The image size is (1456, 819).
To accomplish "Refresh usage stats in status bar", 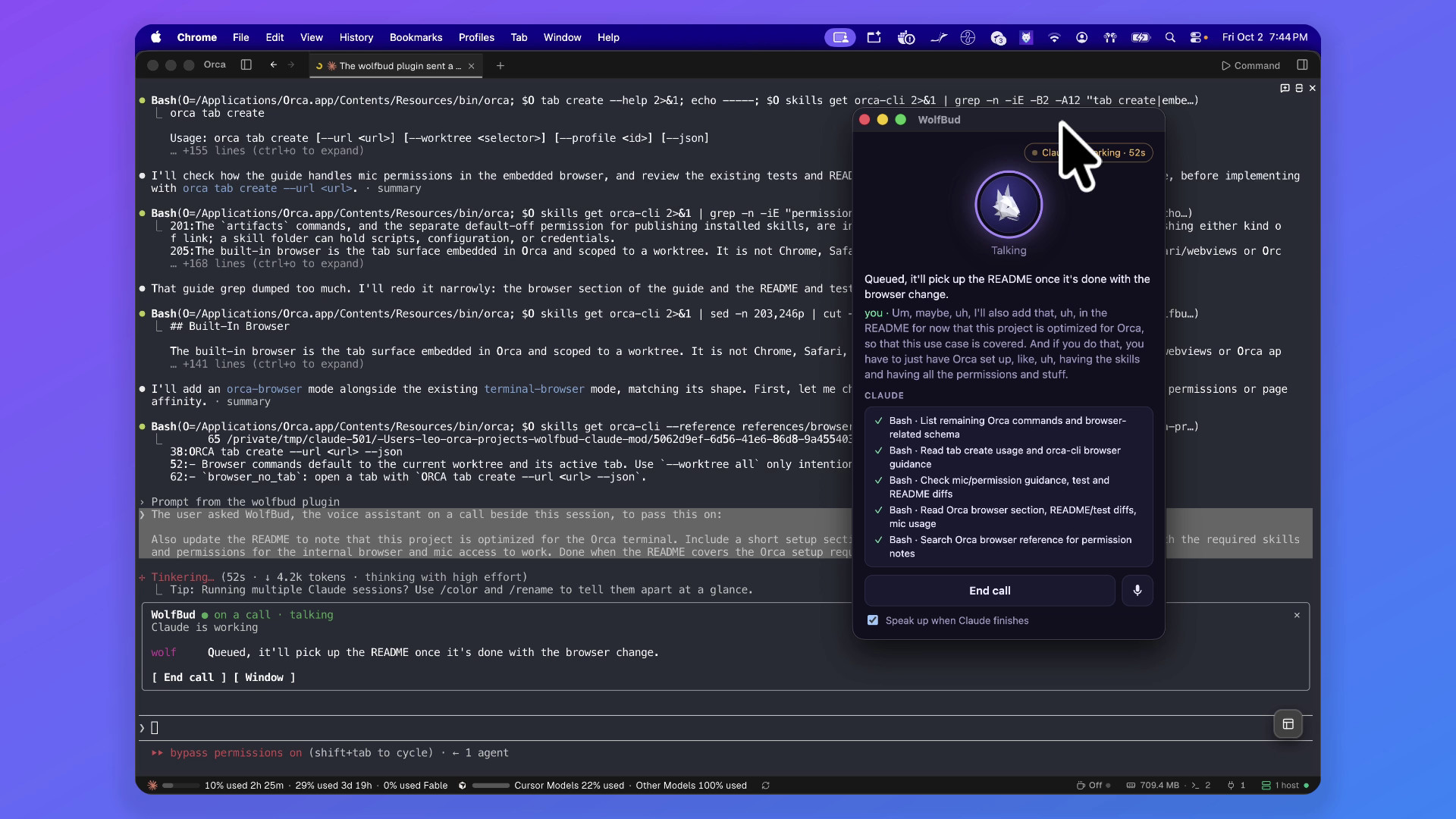I will [766, 786].
